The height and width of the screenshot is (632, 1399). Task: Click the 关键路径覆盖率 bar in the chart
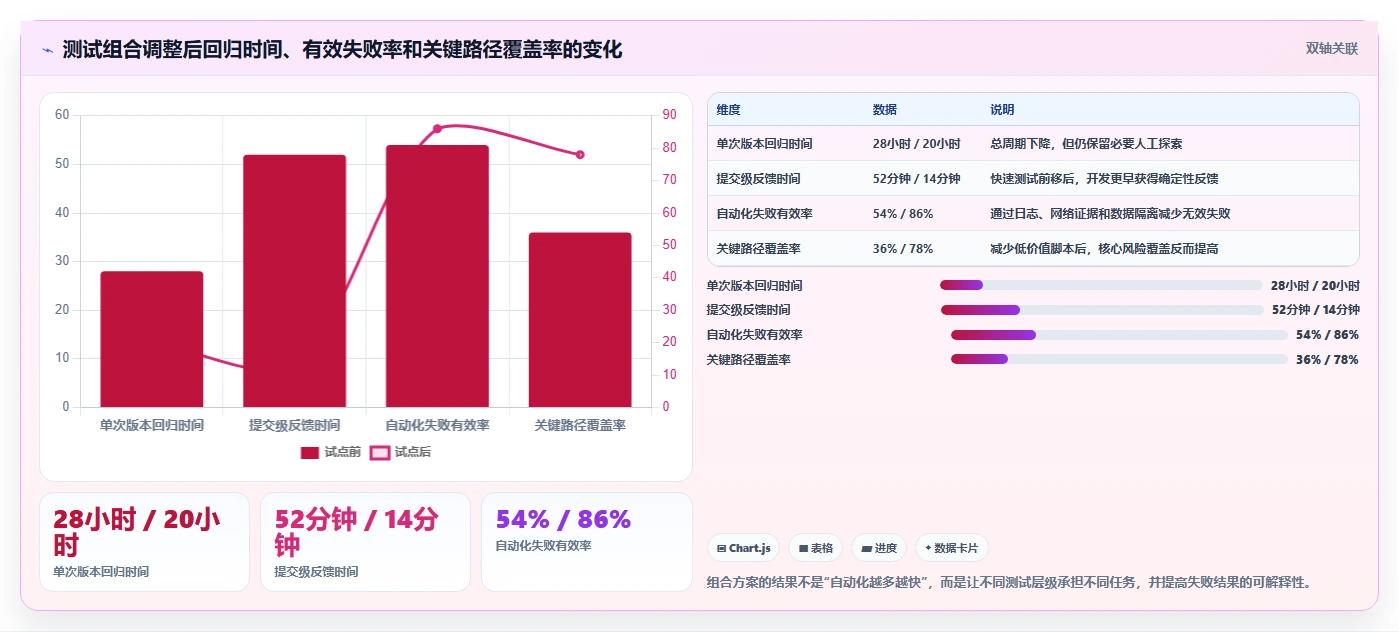coord(580,320)
